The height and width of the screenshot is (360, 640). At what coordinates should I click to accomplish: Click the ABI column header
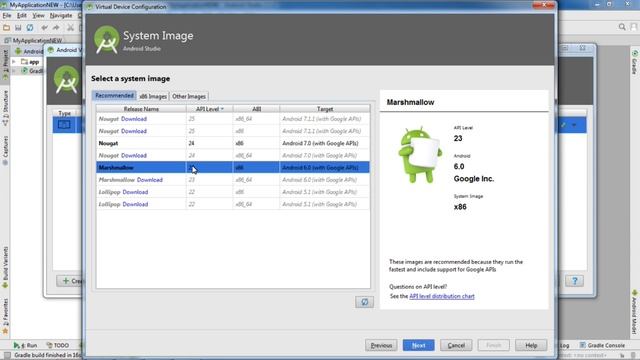click(x=256, y=109)
